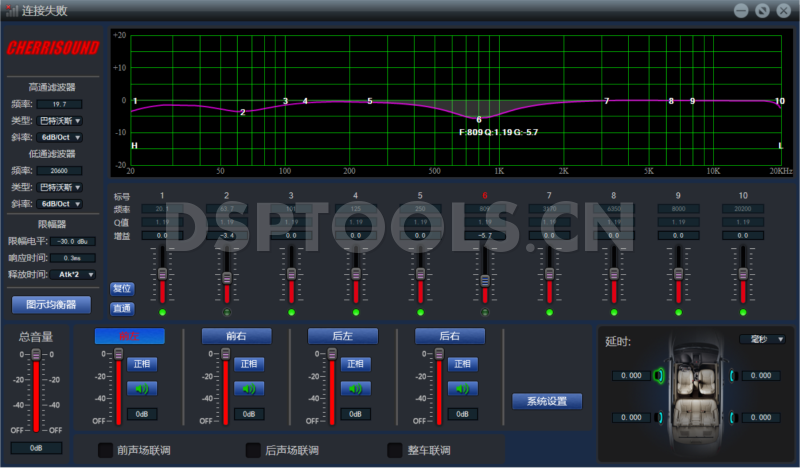Click the 高通滤波器 频率 input field
Viewport: 800px width, 468px height.
60,103
